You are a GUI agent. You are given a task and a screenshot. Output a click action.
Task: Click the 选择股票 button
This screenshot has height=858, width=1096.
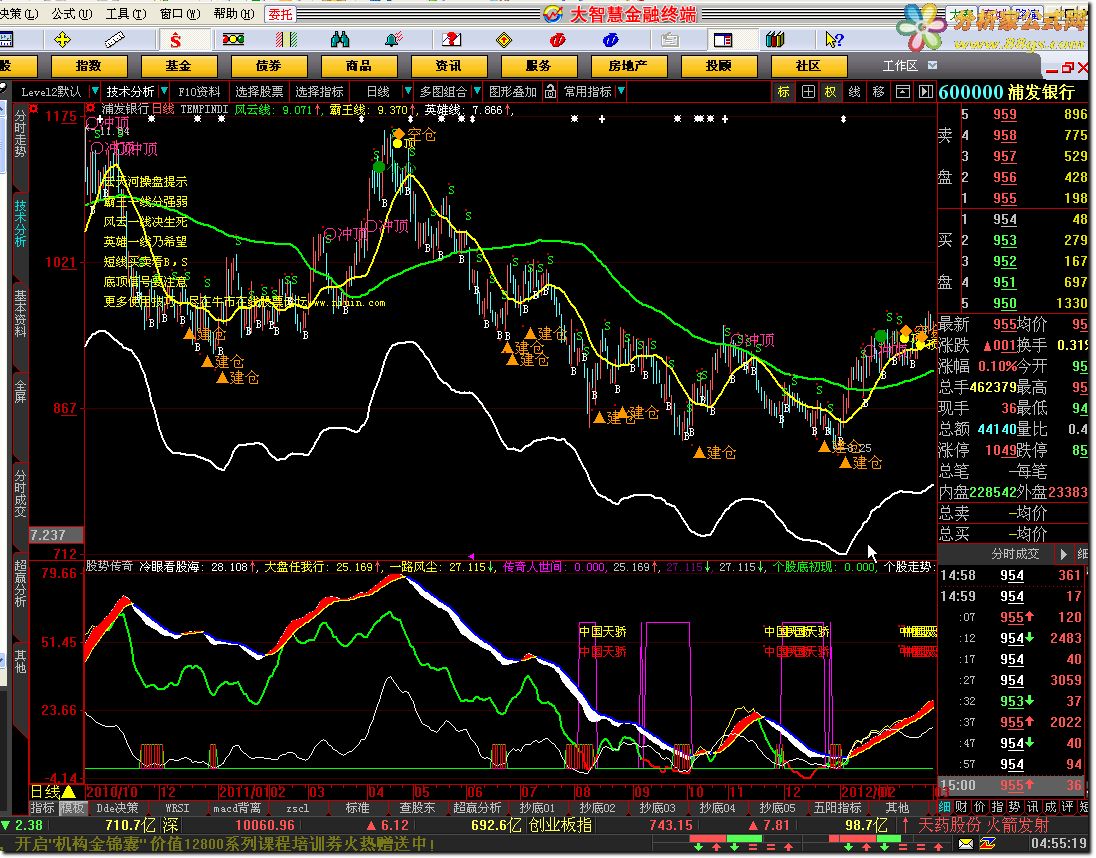[x=259, y=92]
